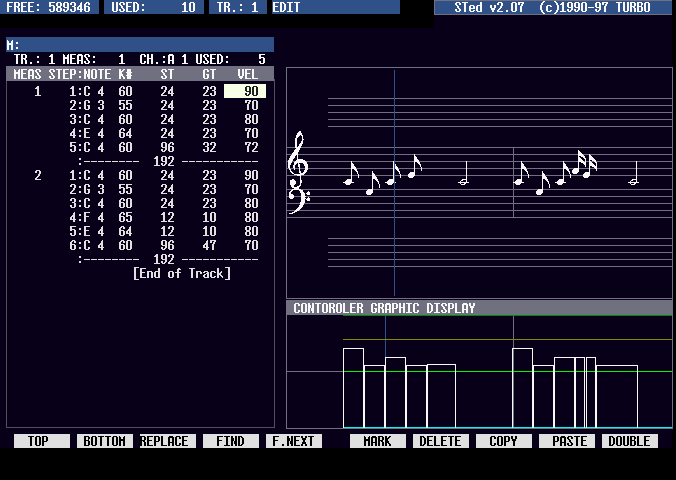Click measure 1 step 2 note G 3
676x480 pixels.
[x=87, y=105]
